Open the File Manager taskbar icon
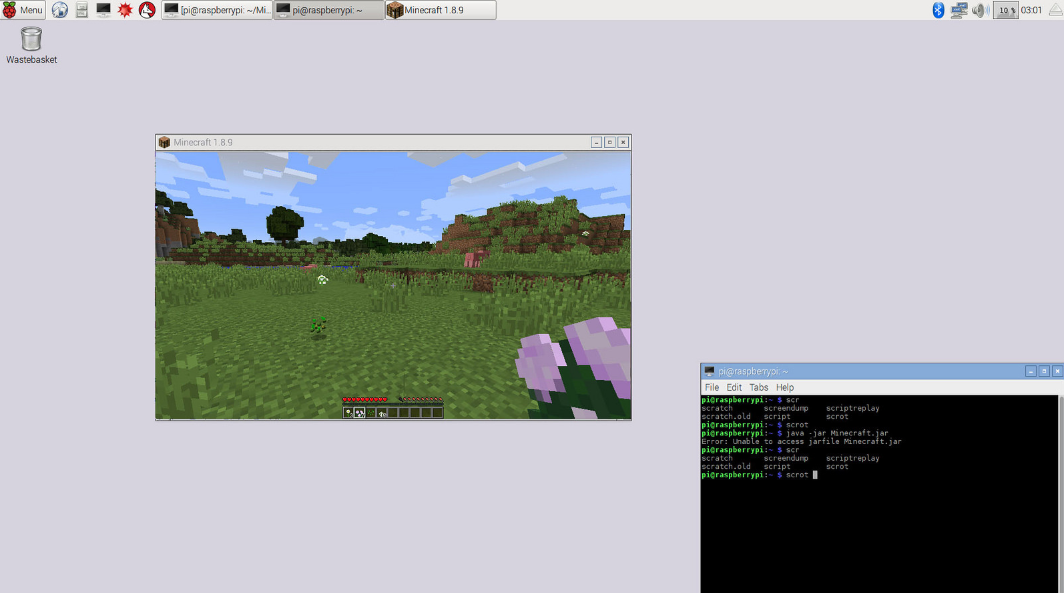This screenshot has width=1064, height=593. pos(81,9)
